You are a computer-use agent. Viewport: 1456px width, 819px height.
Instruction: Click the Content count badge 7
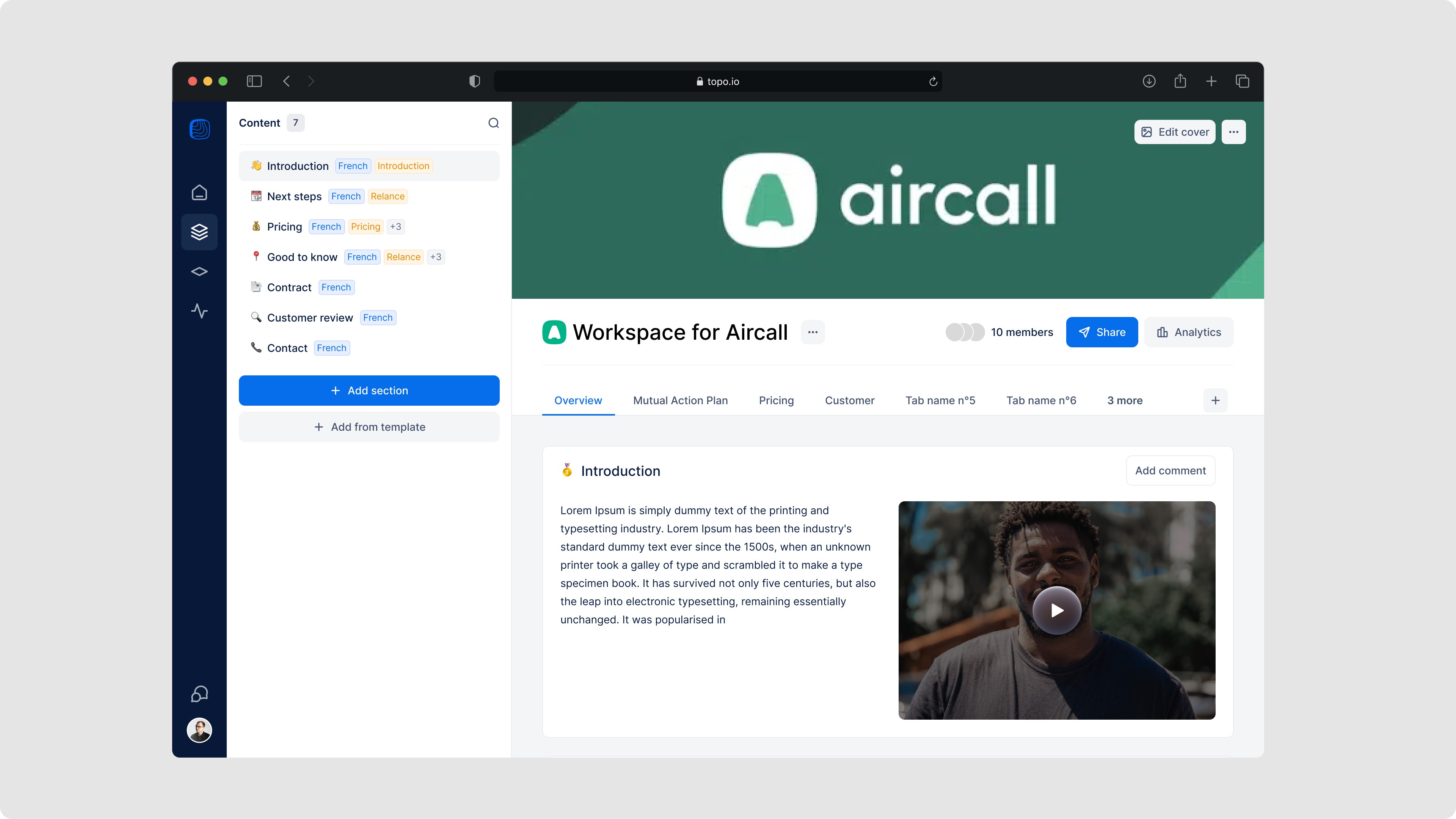click(x=296, y=122)
